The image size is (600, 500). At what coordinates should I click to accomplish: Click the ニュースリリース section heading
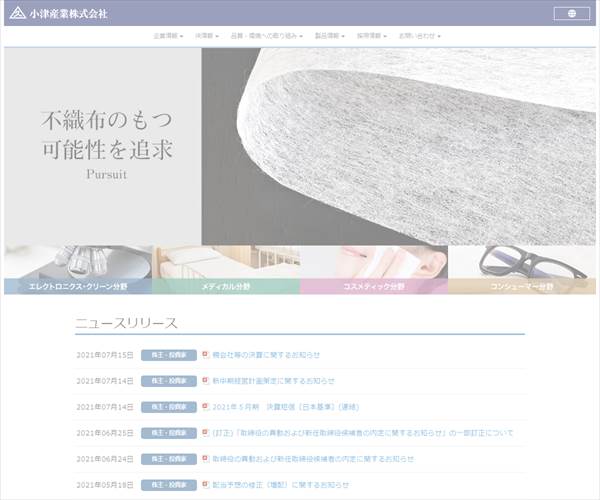(126, 323)
